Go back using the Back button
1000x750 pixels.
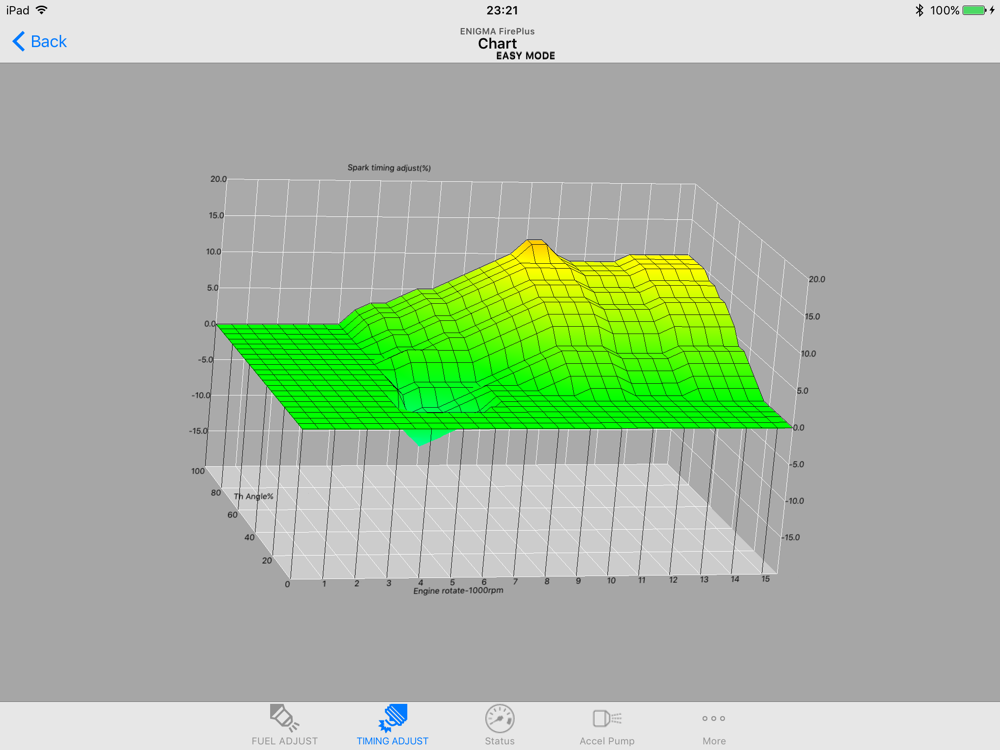40,41
